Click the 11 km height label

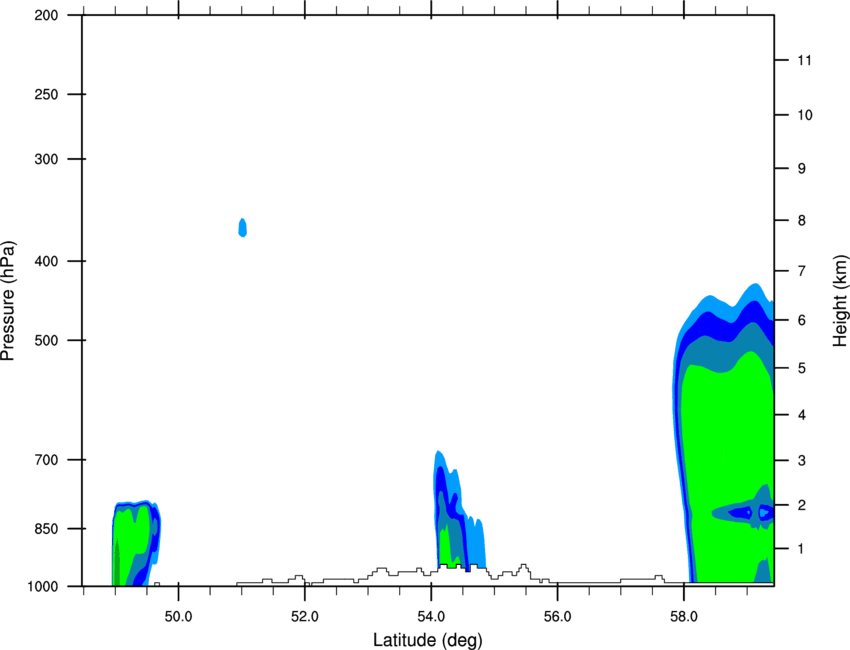pos(805,60)
